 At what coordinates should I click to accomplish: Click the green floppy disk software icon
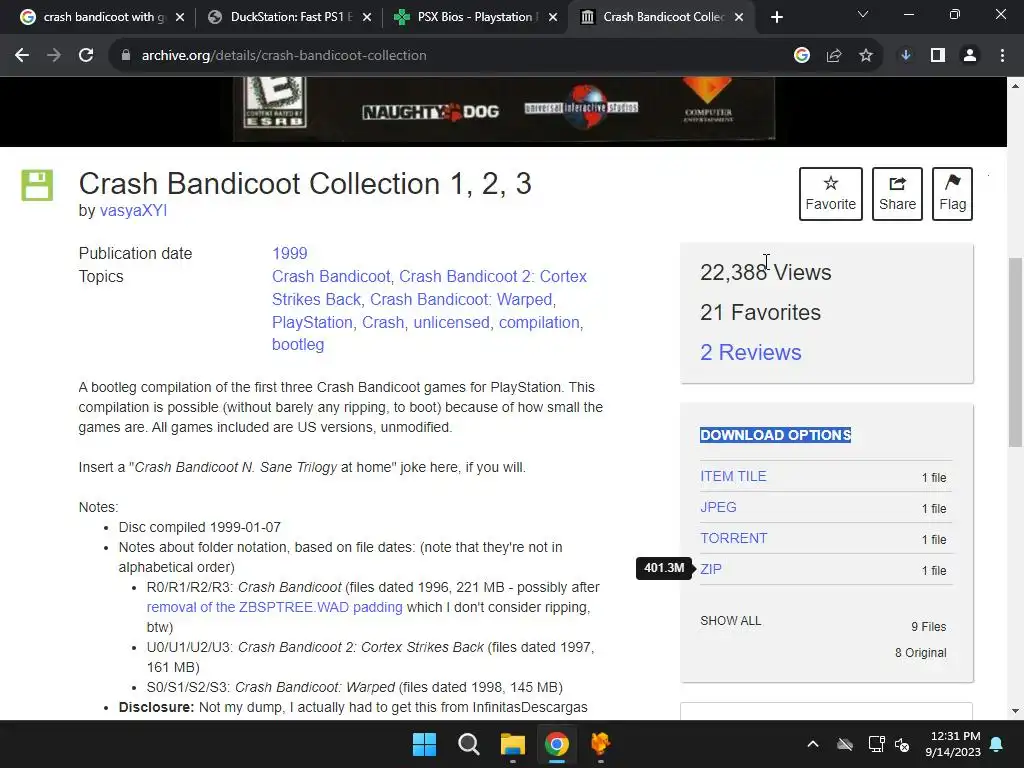(x=37, y=185)
